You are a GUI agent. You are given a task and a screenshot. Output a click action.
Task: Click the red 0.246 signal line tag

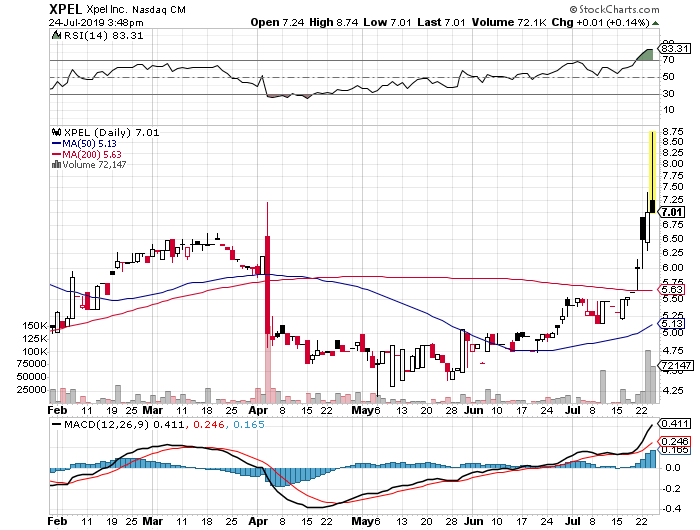coord(675,441)
